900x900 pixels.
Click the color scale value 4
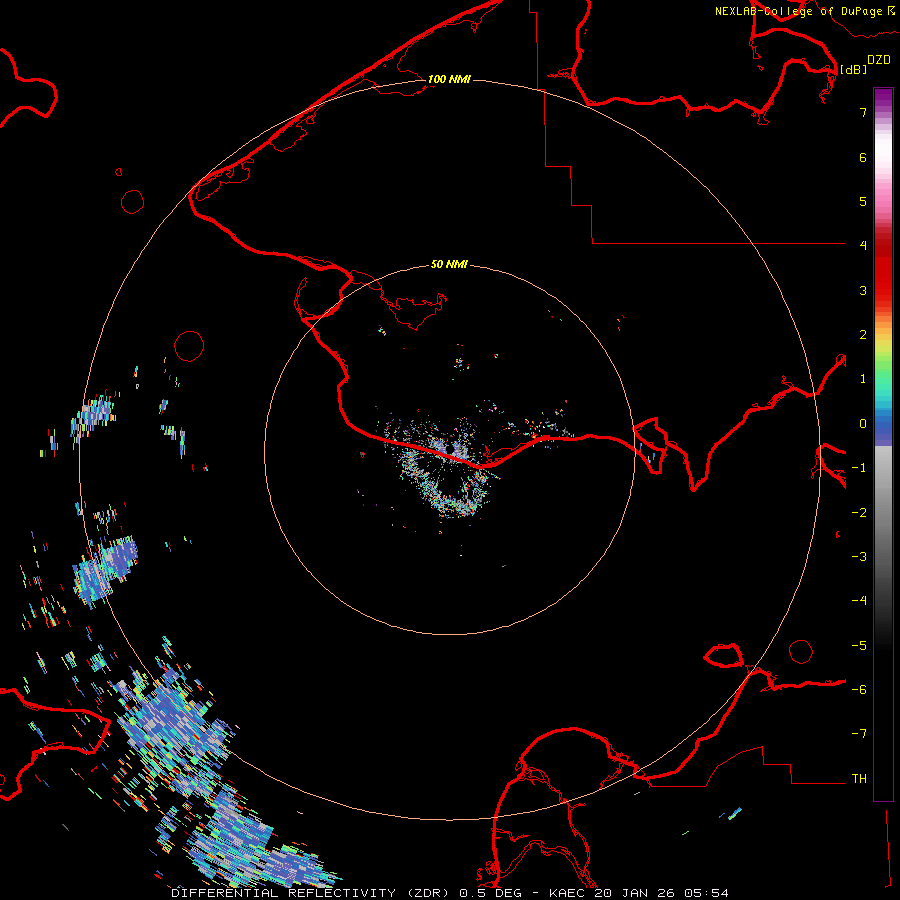(x=863, y=246)
